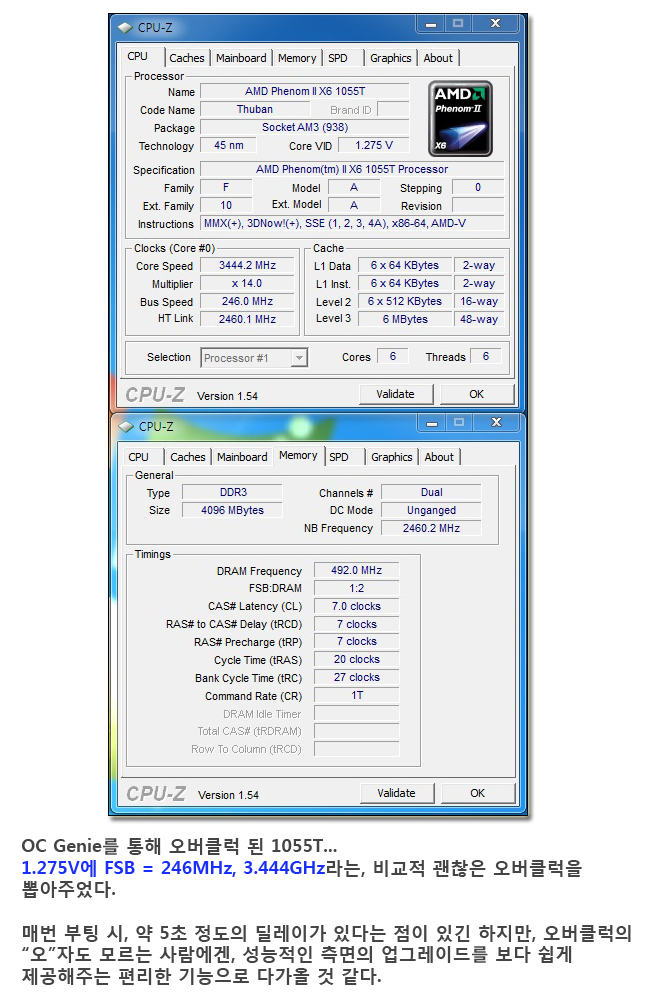Expand the Processor #1 selection dropdown
Image resolution: width=660 pixels, height=998 pixels.
coord(299,358)
